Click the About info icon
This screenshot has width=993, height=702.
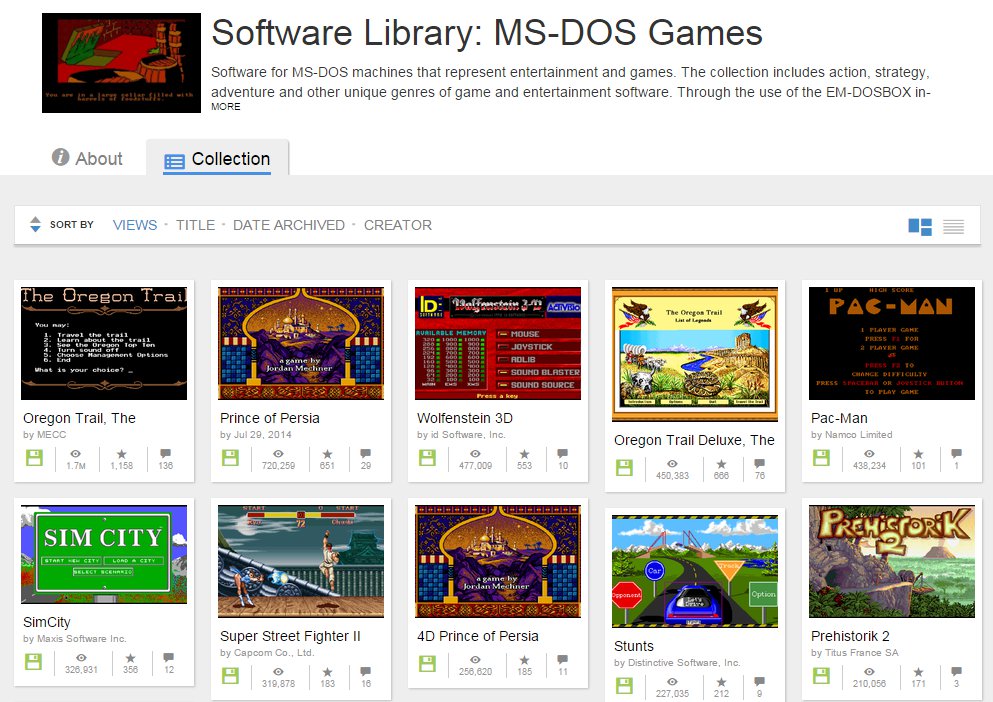(x=60, y=157)
